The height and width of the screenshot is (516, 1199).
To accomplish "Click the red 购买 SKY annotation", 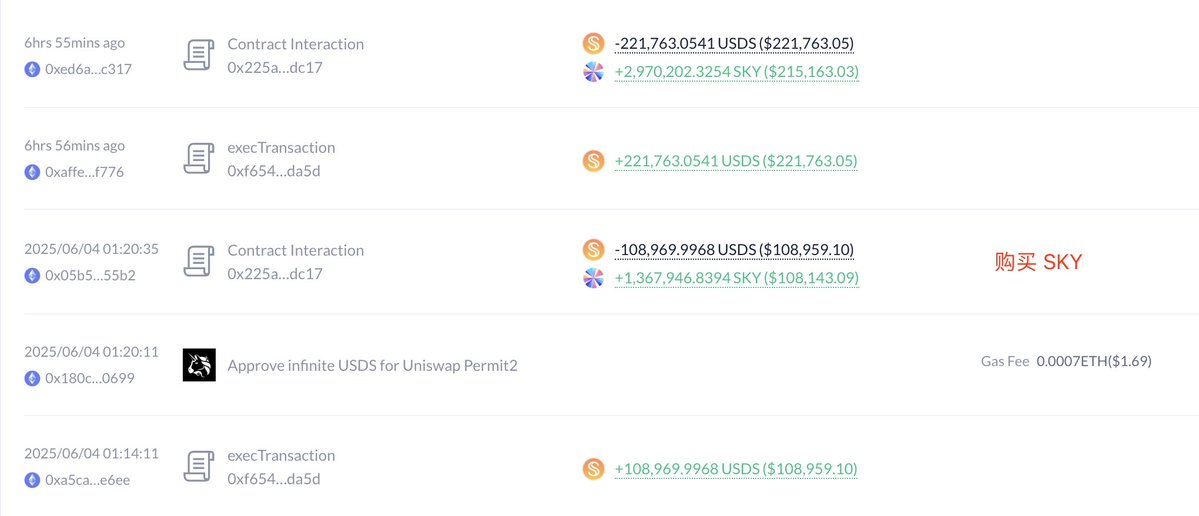I will (1038, 262).
